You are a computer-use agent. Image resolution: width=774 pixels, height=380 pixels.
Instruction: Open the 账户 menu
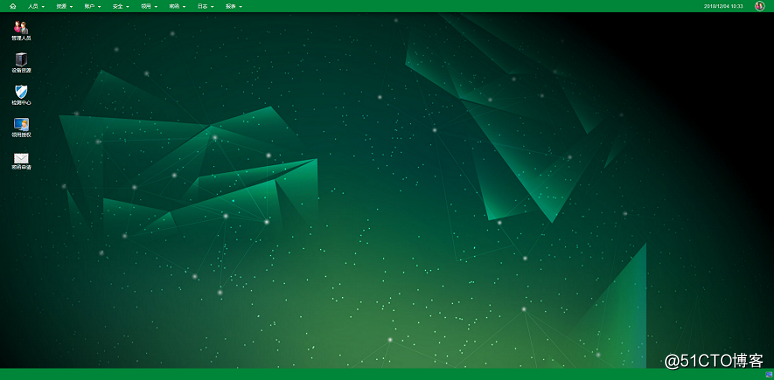tap(92, 6)
